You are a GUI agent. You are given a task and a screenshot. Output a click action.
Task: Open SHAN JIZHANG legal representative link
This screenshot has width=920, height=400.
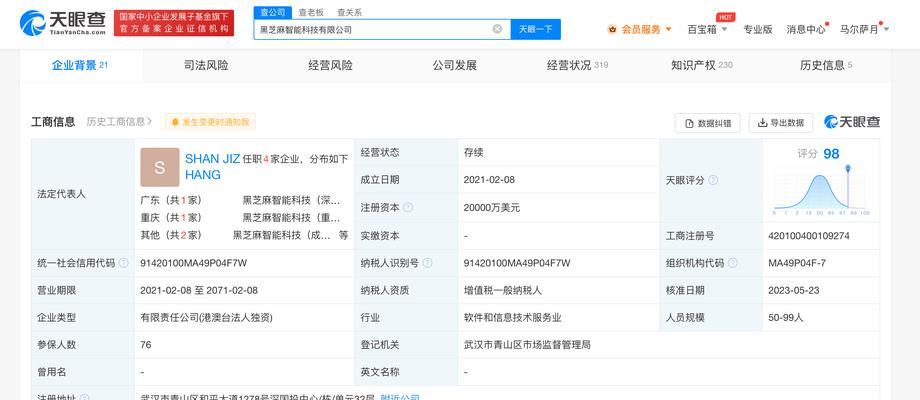pyautogui.click(x=212, y=167)
